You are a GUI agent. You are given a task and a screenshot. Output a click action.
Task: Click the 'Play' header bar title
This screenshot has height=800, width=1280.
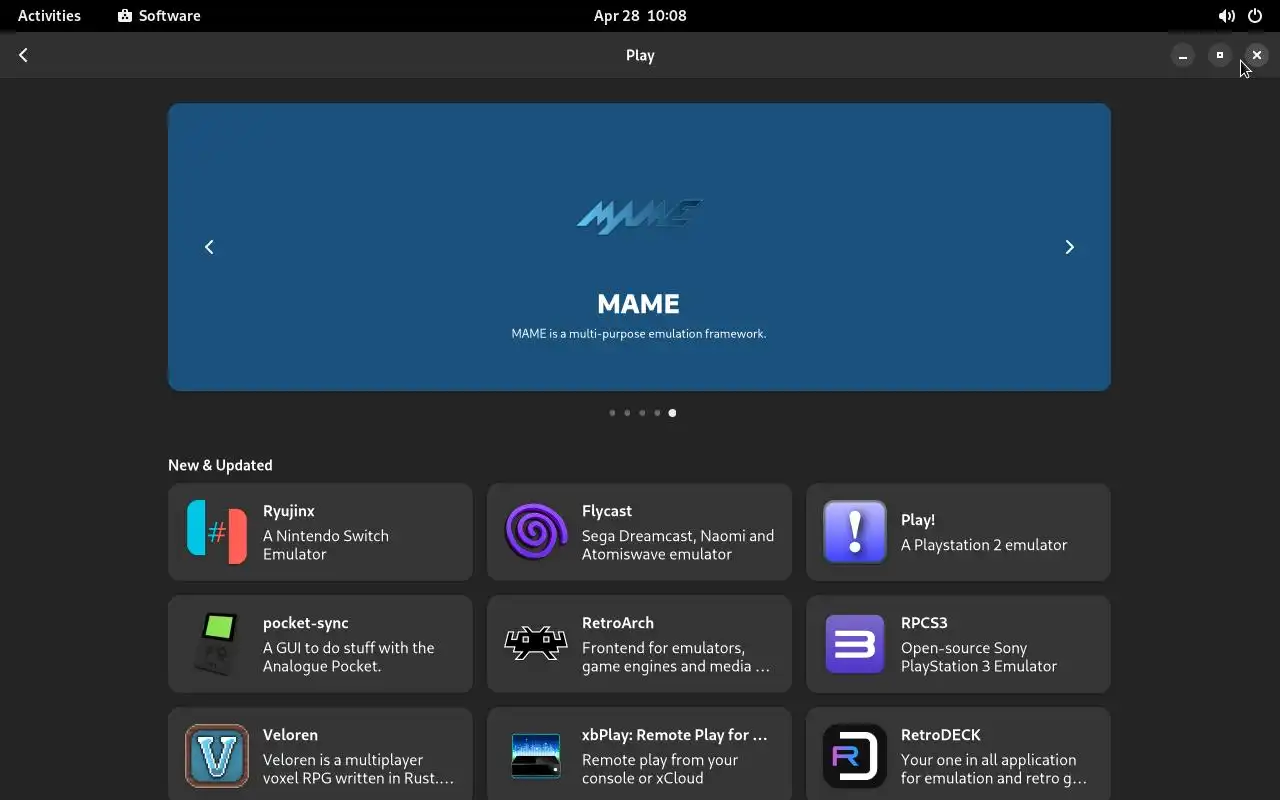[x=640, y=56]
